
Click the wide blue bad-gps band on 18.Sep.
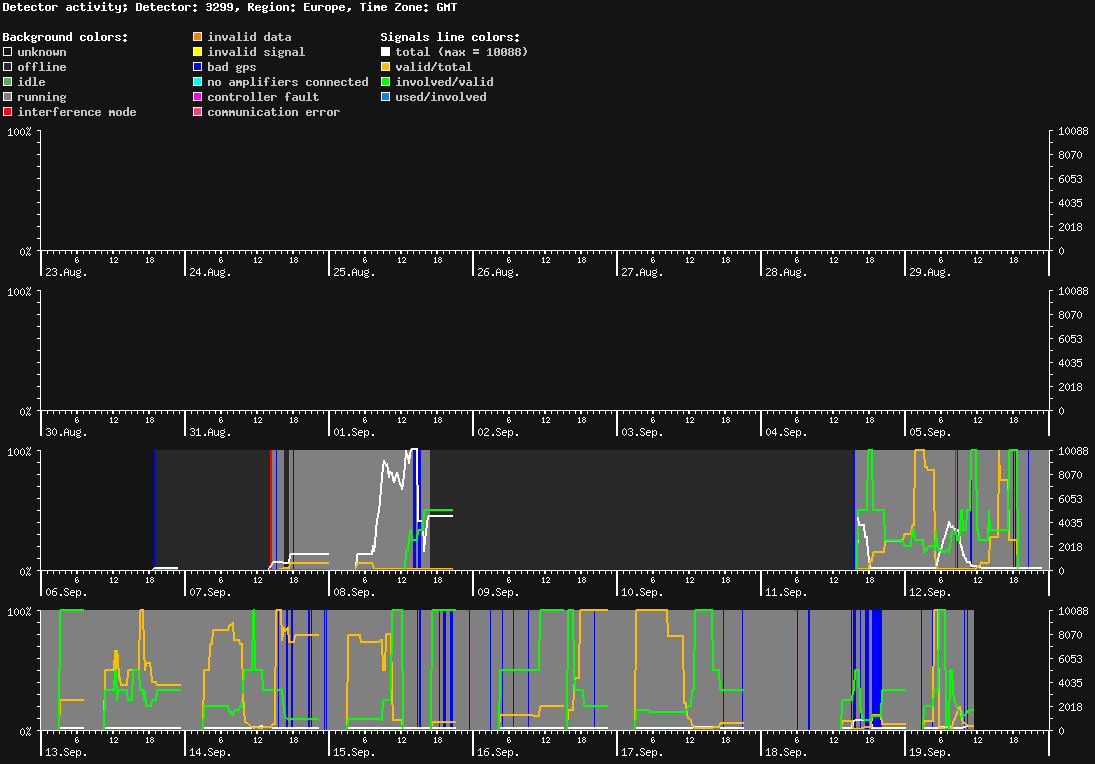coord(876,669)
